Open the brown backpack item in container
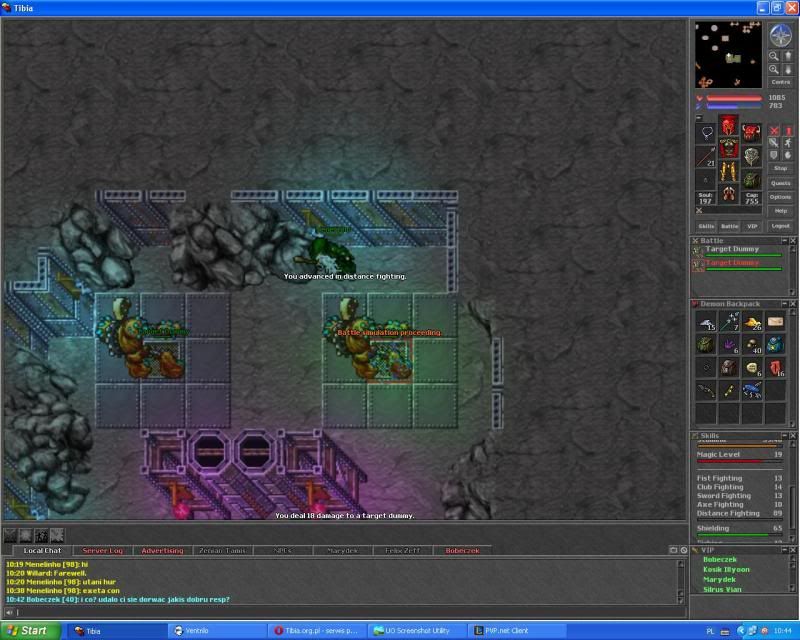800x640 pixels. [729, 368]
